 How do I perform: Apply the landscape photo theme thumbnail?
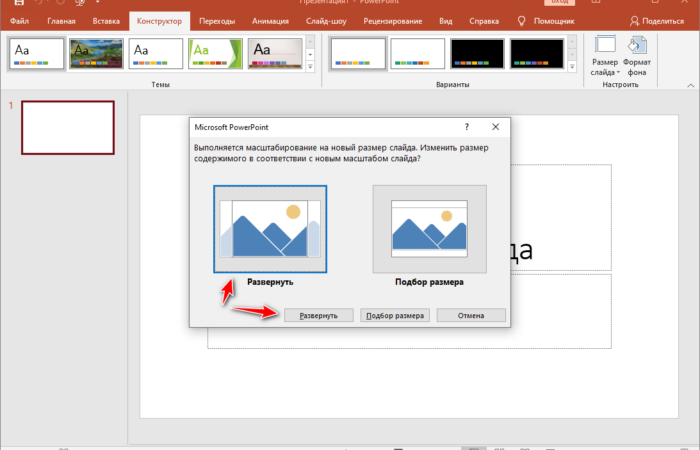(x=96, y=54)
